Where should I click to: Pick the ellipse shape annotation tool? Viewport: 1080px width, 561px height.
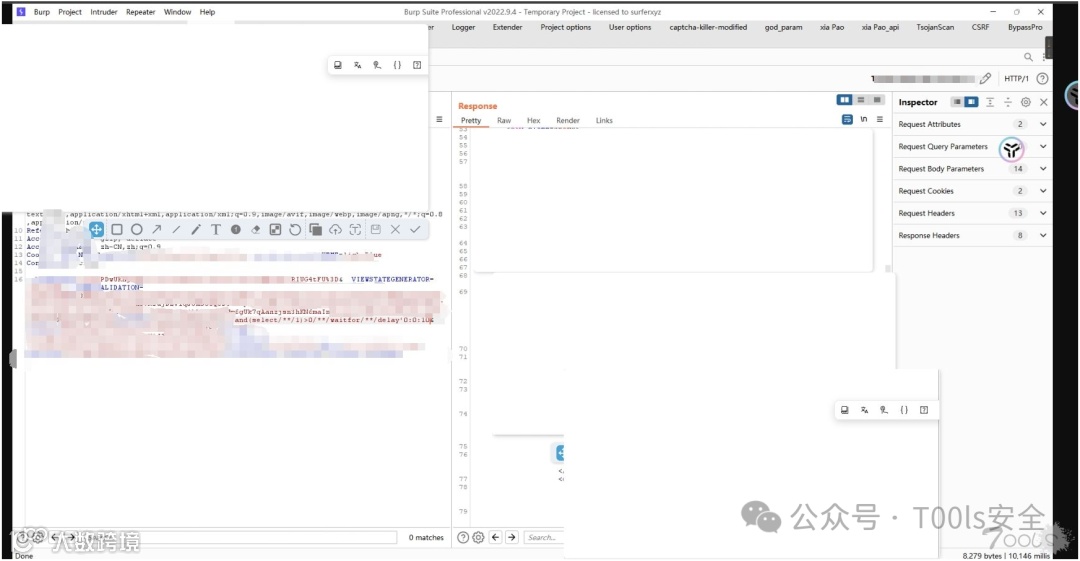136,230
